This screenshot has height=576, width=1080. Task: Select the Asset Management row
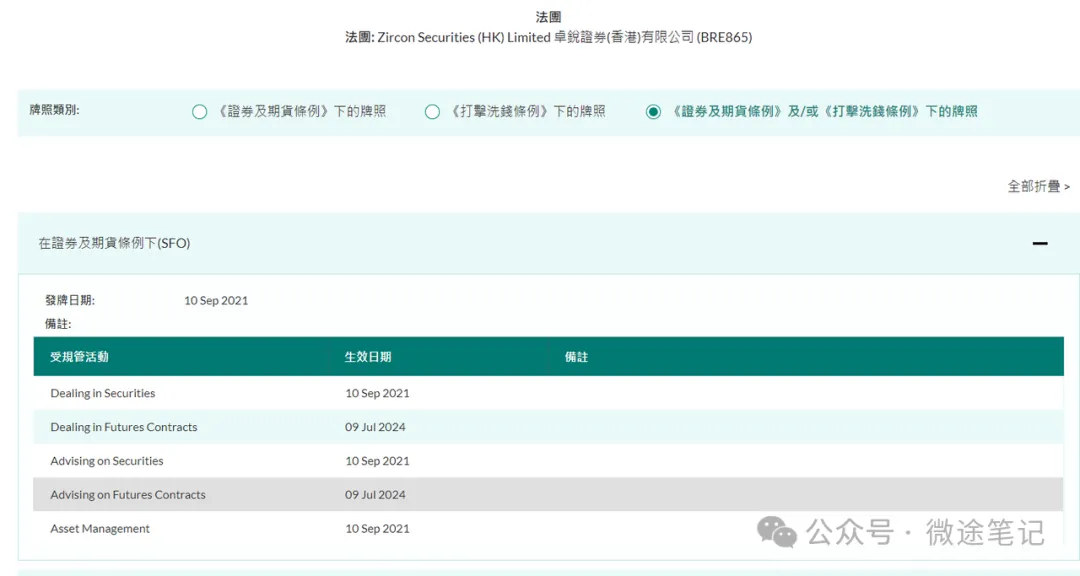click(x=100, y=529)
